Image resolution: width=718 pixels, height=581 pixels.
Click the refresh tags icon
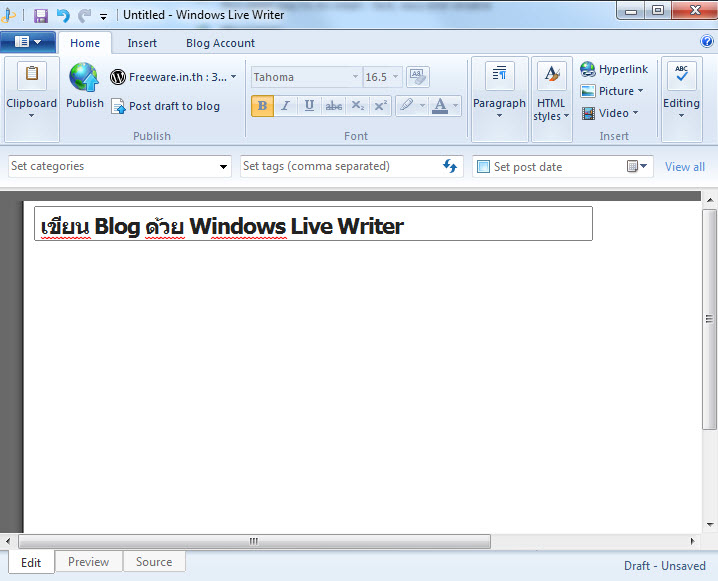coord(450,167)
